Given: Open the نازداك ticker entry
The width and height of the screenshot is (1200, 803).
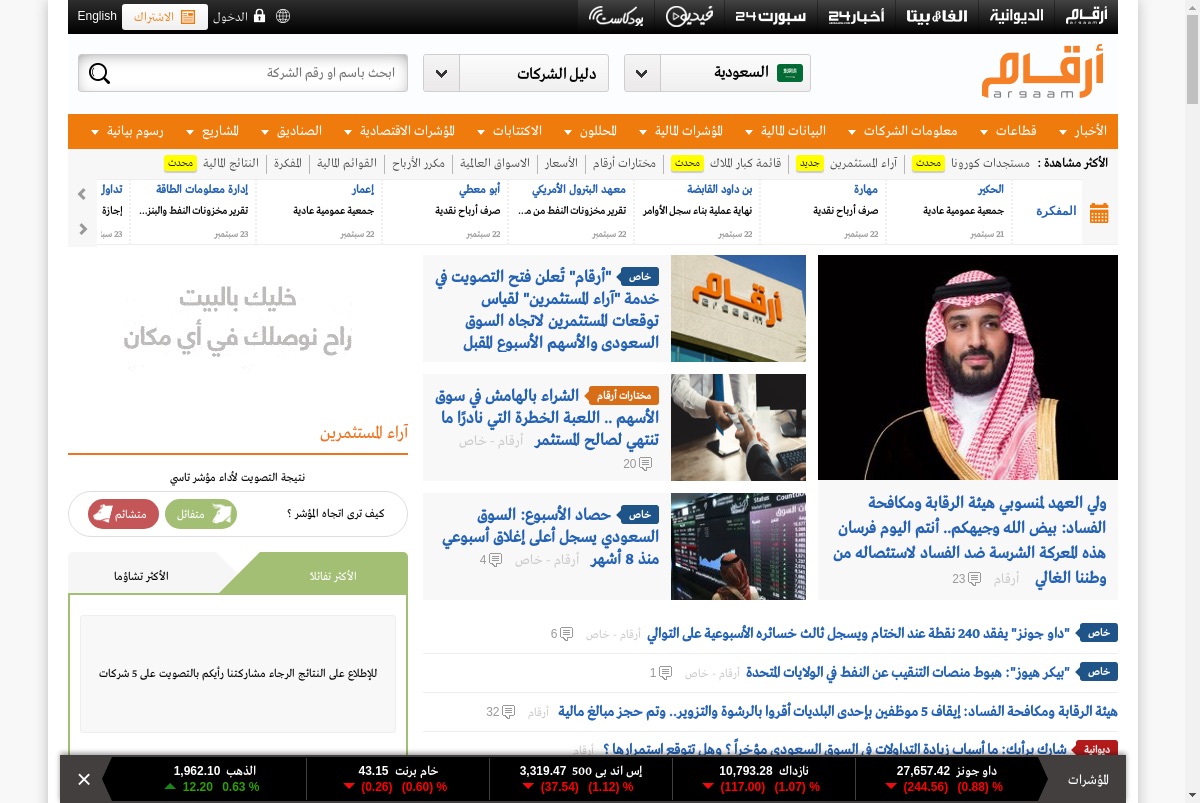Looking at the screenshot, I should pyautogui.click(x=764, y=779).
